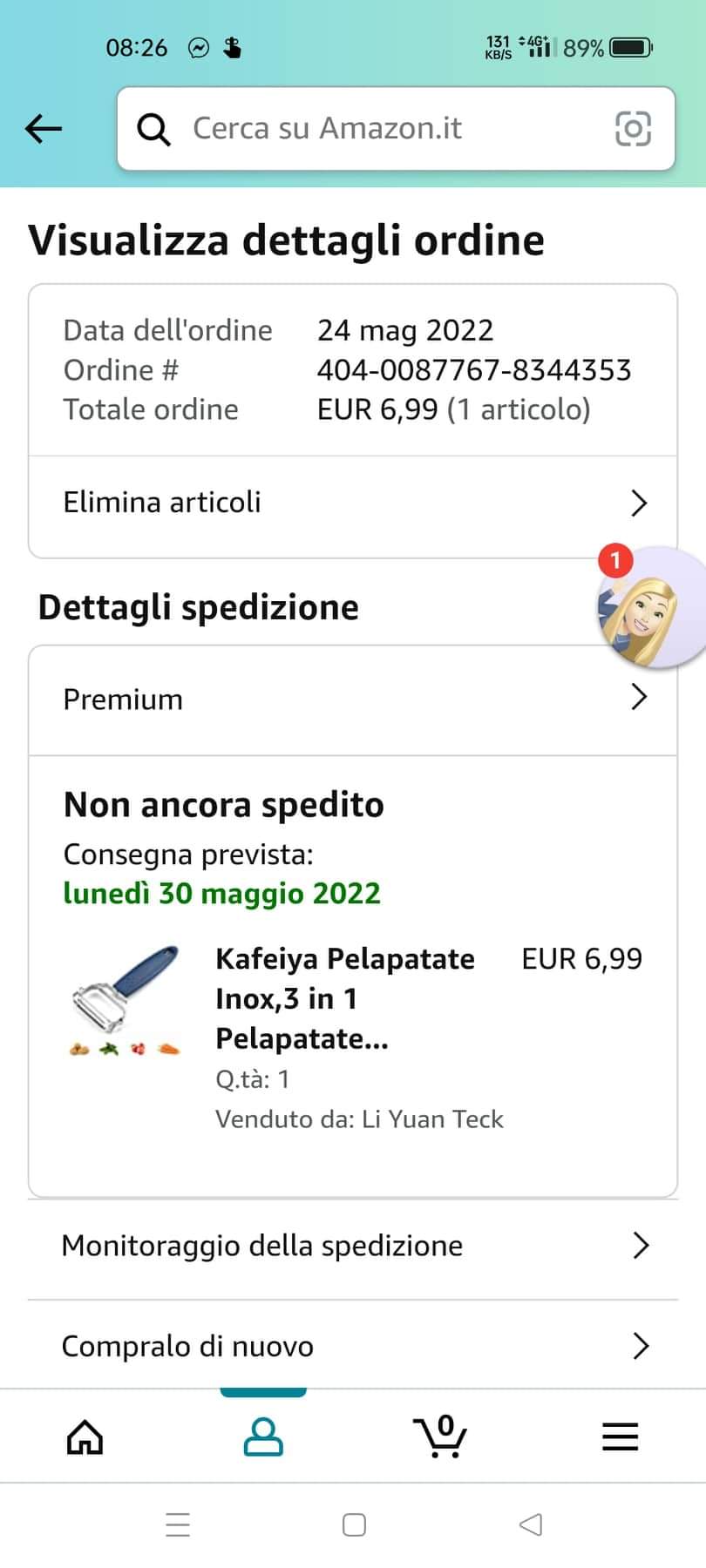Viewport: 706px width, 1568px height.
Task: Open the shopping cart icon
Action: [x=441, y=1437]
